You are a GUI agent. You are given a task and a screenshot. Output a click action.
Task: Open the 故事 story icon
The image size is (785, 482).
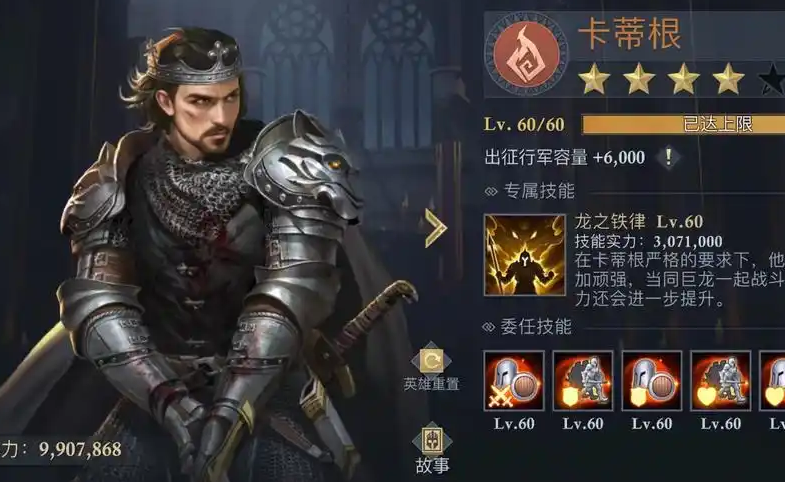point(432,450)
